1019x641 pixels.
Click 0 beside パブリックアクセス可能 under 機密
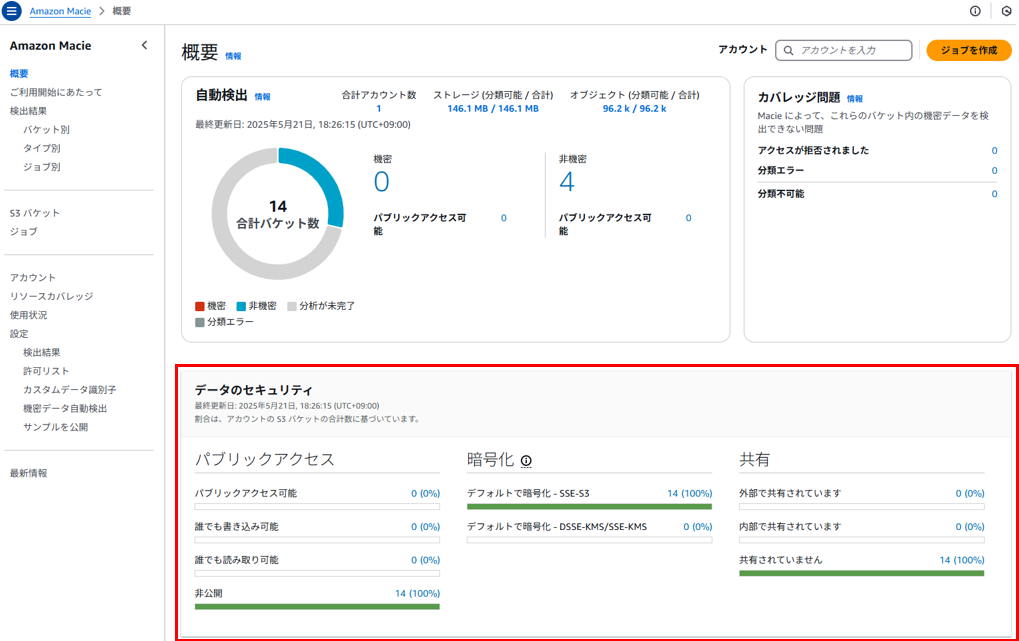504,218
